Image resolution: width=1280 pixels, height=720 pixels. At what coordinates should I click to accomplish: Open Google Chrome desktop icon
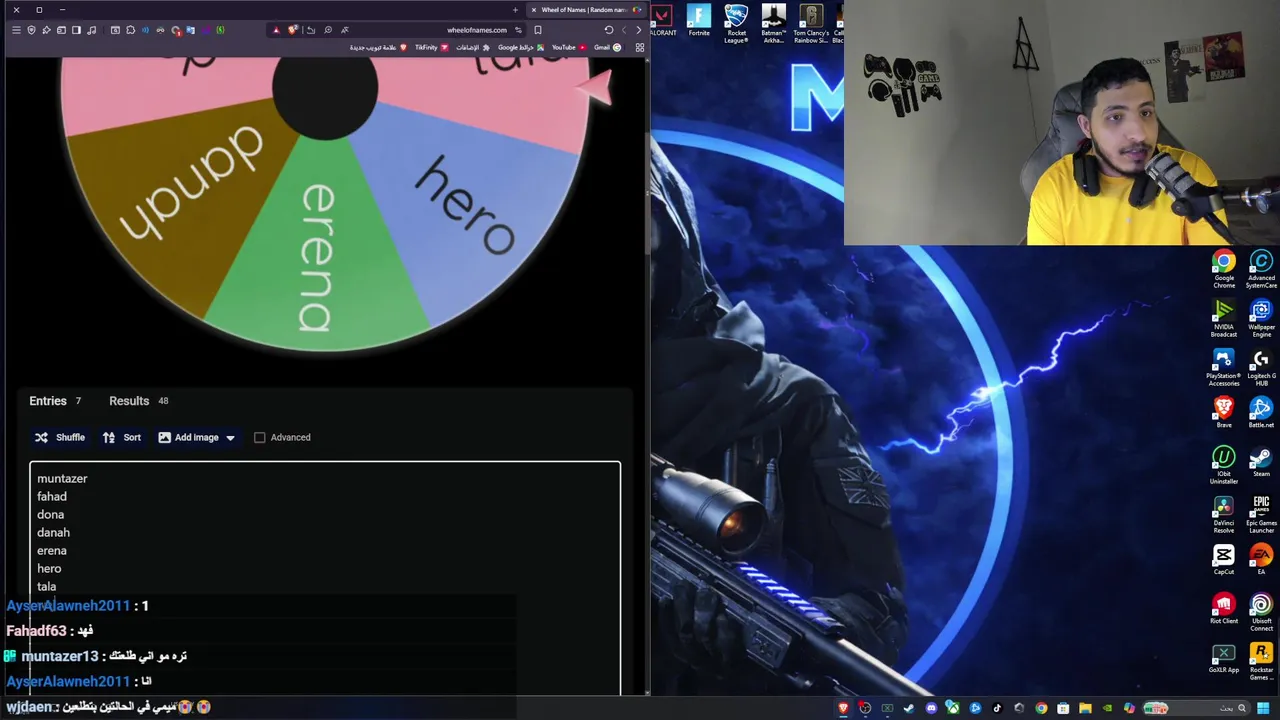tap(1224, 270)
